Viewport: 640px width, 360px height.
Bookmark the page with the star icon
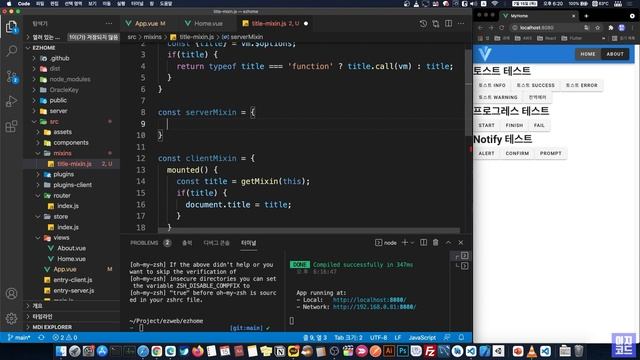coord(598,28)
